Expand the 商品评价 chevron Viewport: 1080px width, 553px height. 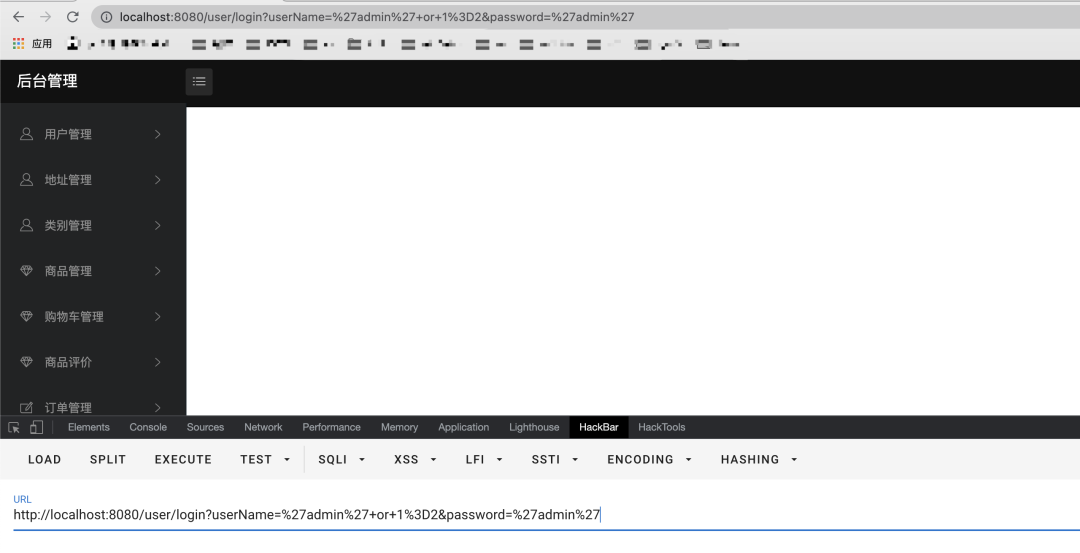(x=158, y=362)
